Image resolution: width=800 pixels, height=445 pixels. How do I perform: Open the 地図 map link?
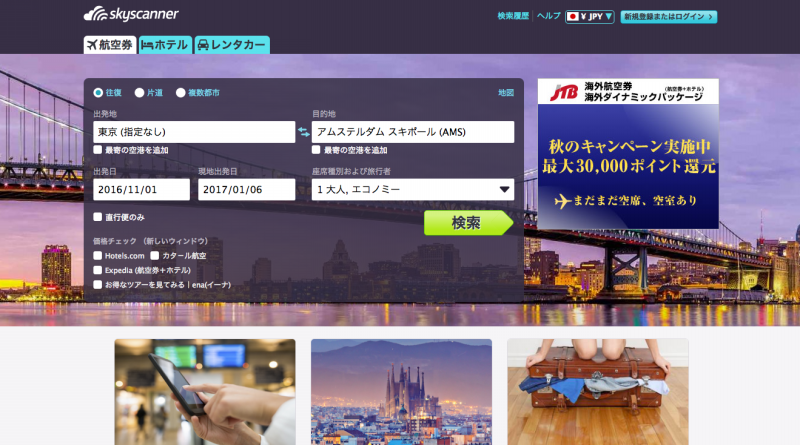click(x=505, y=93)
